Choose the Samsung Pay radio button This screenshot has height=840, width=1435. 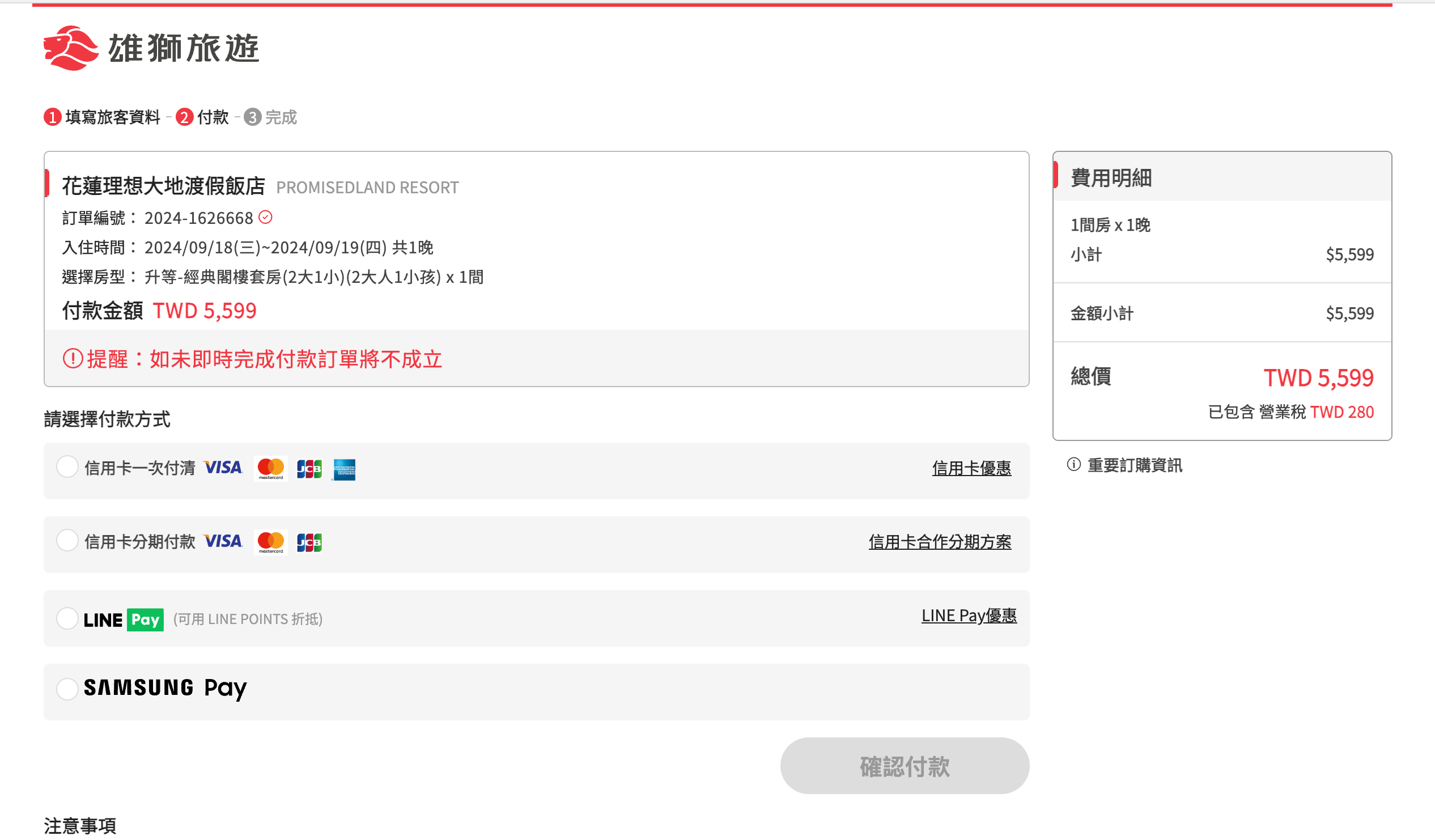67,689
